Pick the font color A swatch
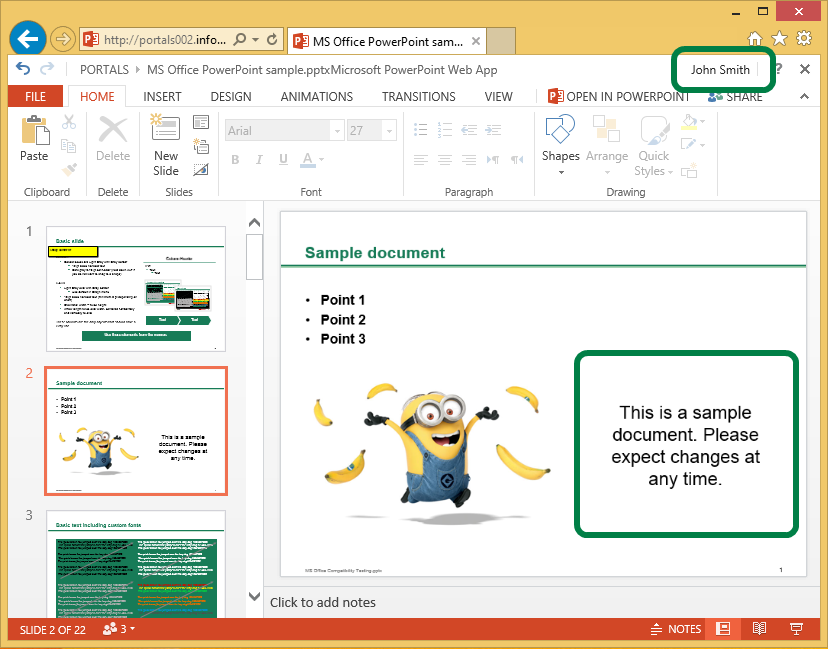The height and width of the screenshot is (649, 828). pos(307,159)
